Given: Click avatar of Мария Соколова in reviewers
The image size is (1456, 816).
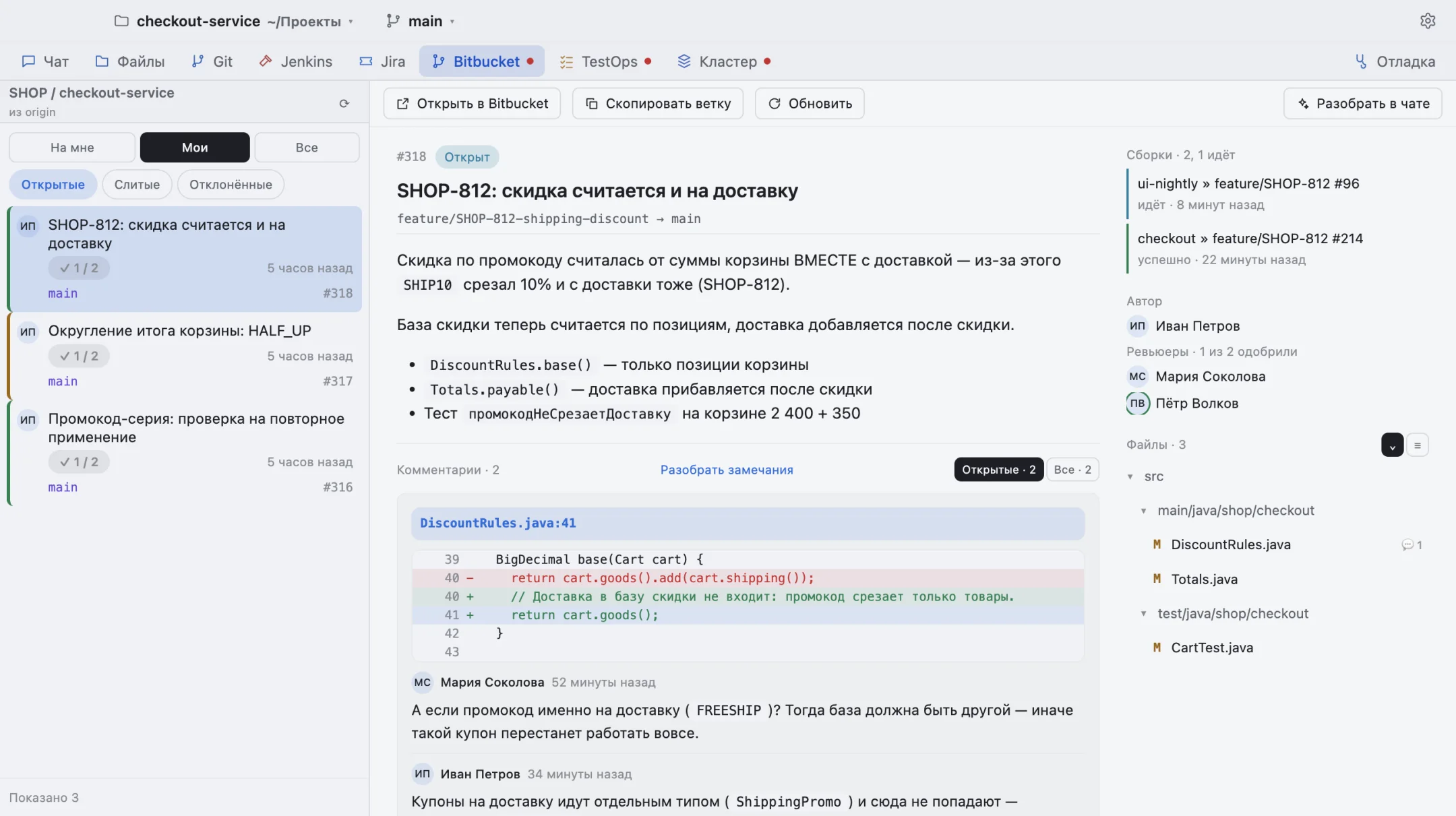Looking at the screenshot, I should point(1137,376).
